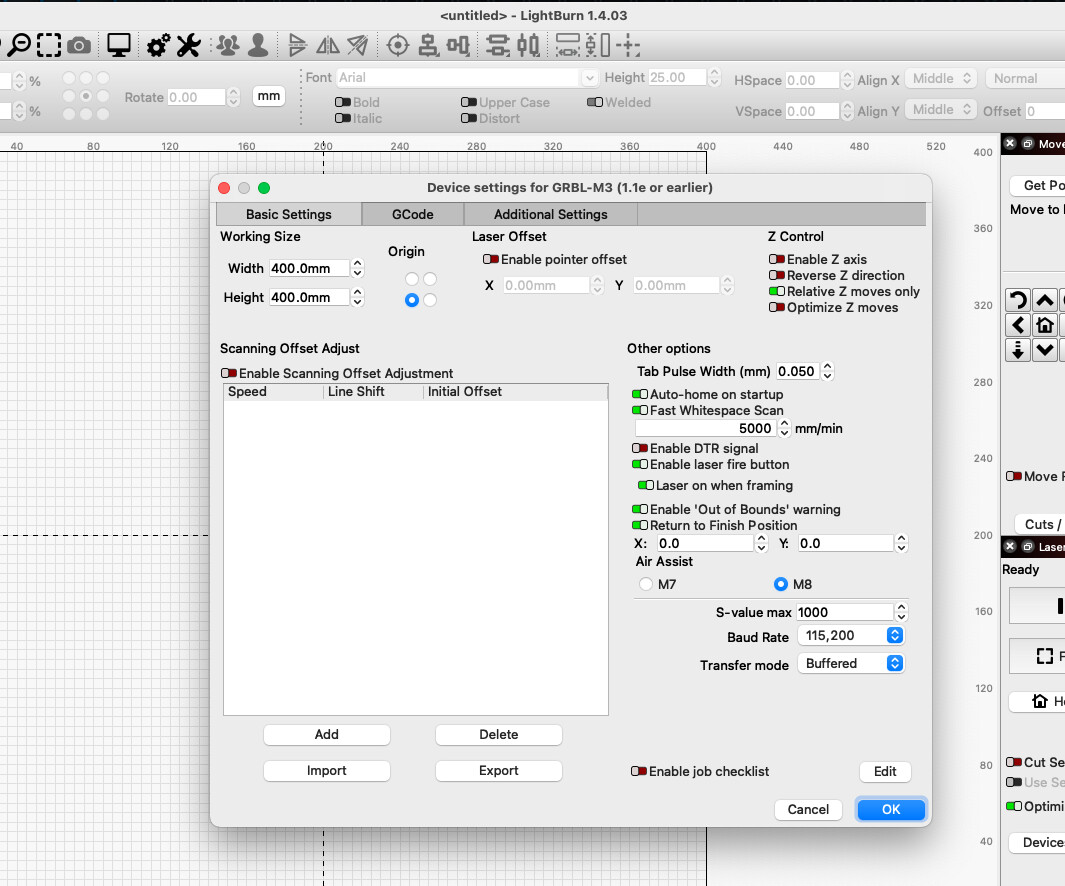This screenshot has width=1065, height=886.
Task: Switch to the Basic Settings tab
Action: click(x=289, y=214)
